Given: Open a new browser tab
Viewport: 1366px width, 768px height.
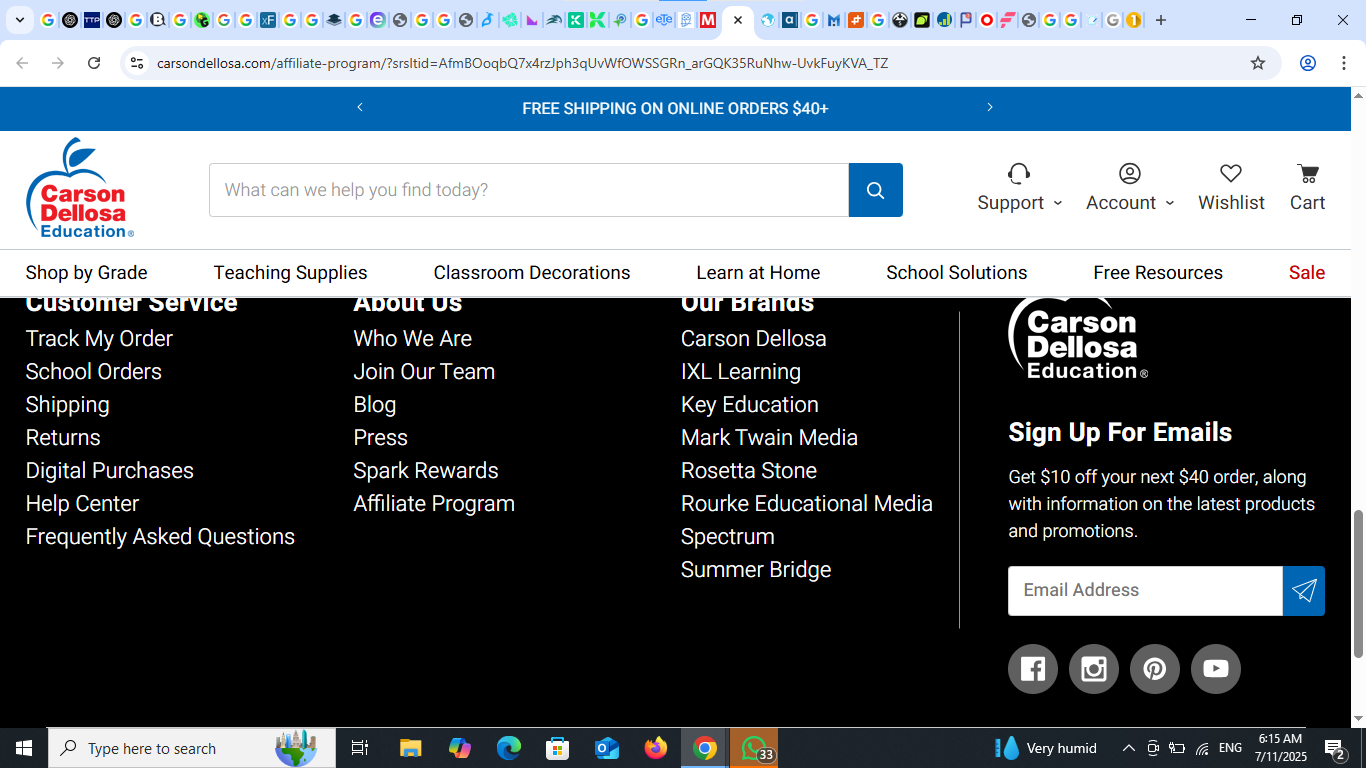Looking at the screenshot, I should coord(1161,20).
